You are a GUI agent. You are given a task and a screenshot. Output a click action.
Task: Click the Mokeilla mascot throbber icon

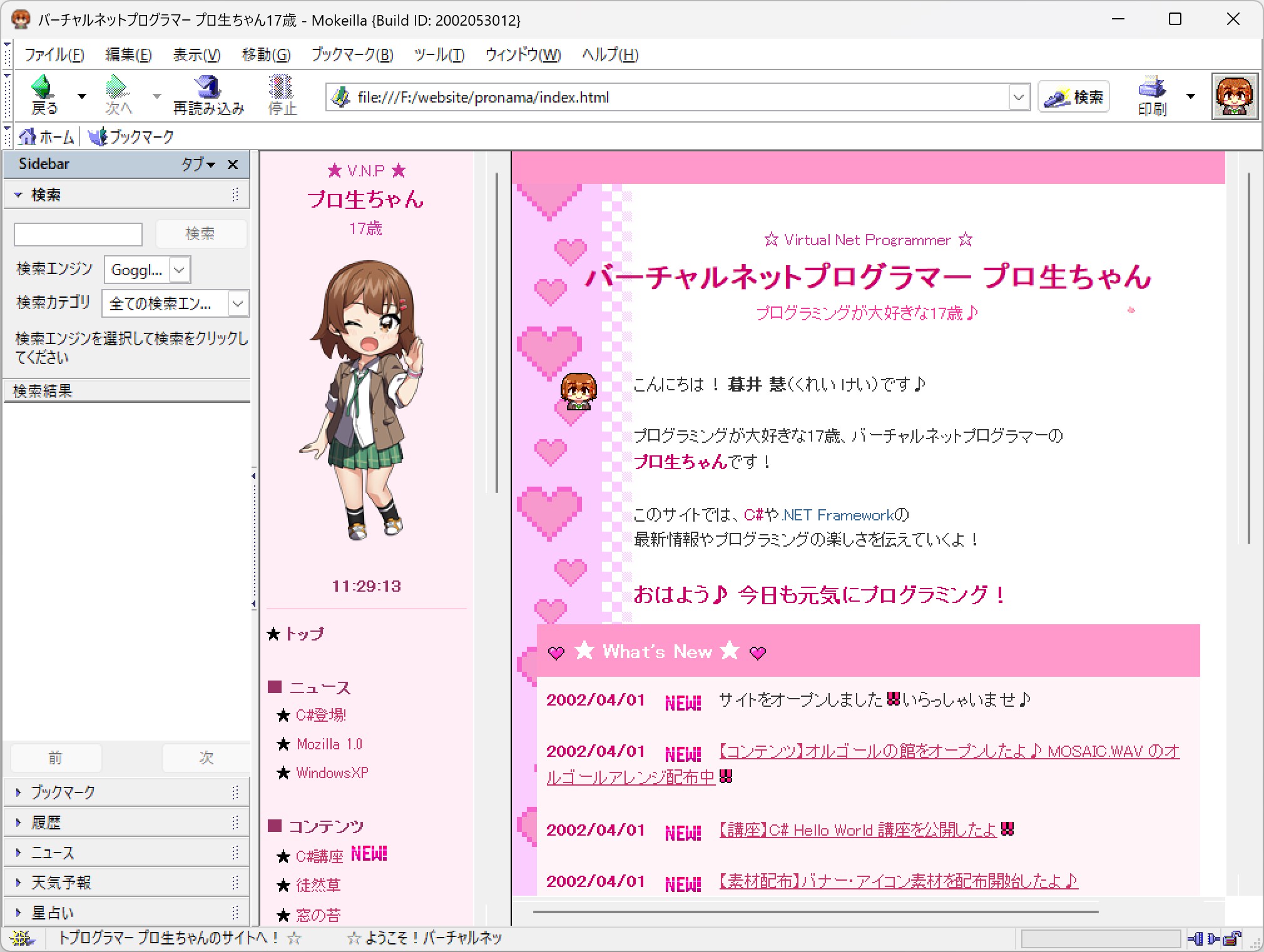1234,96
